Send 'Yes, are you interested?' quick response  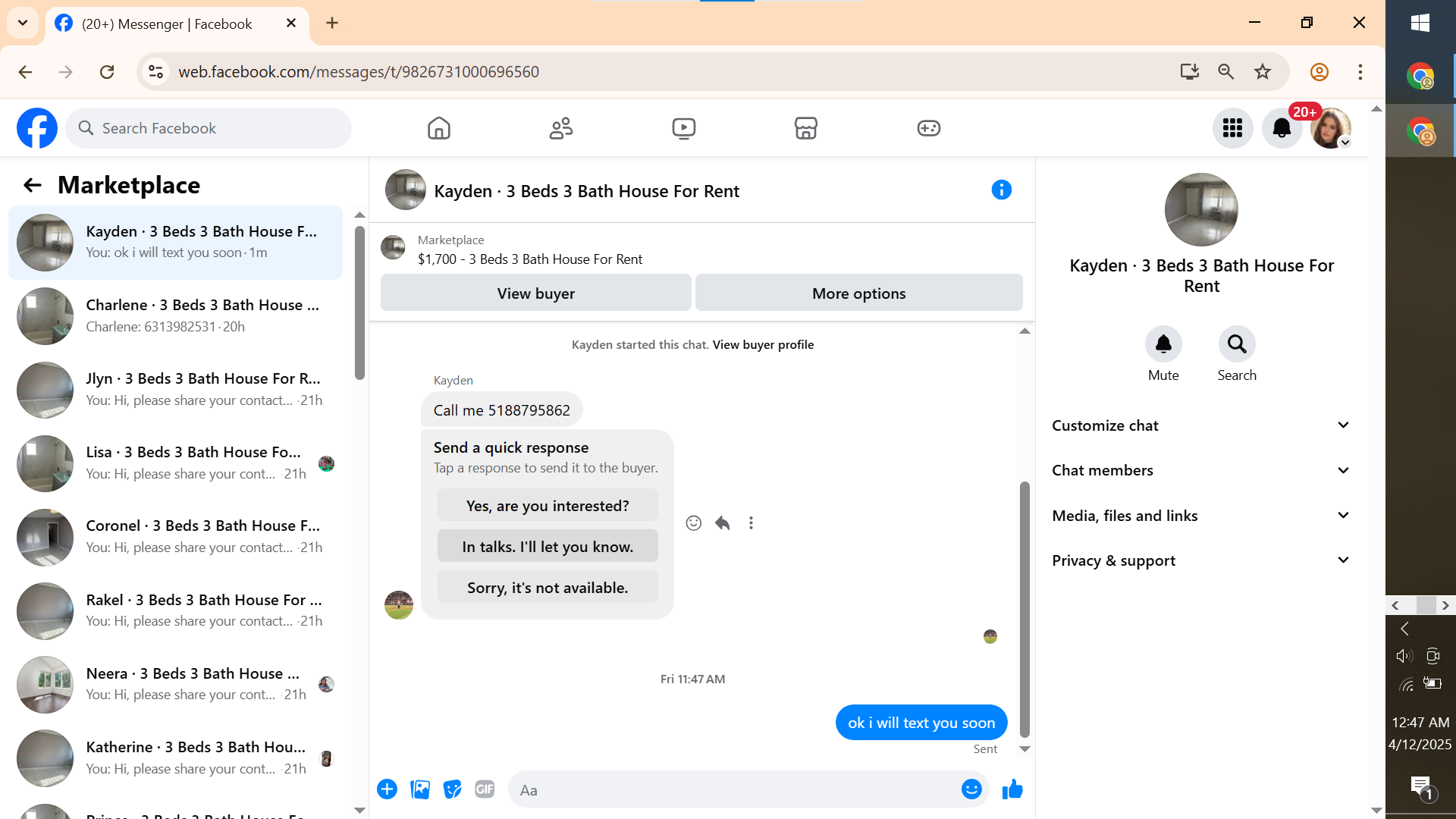coord(548,506)
